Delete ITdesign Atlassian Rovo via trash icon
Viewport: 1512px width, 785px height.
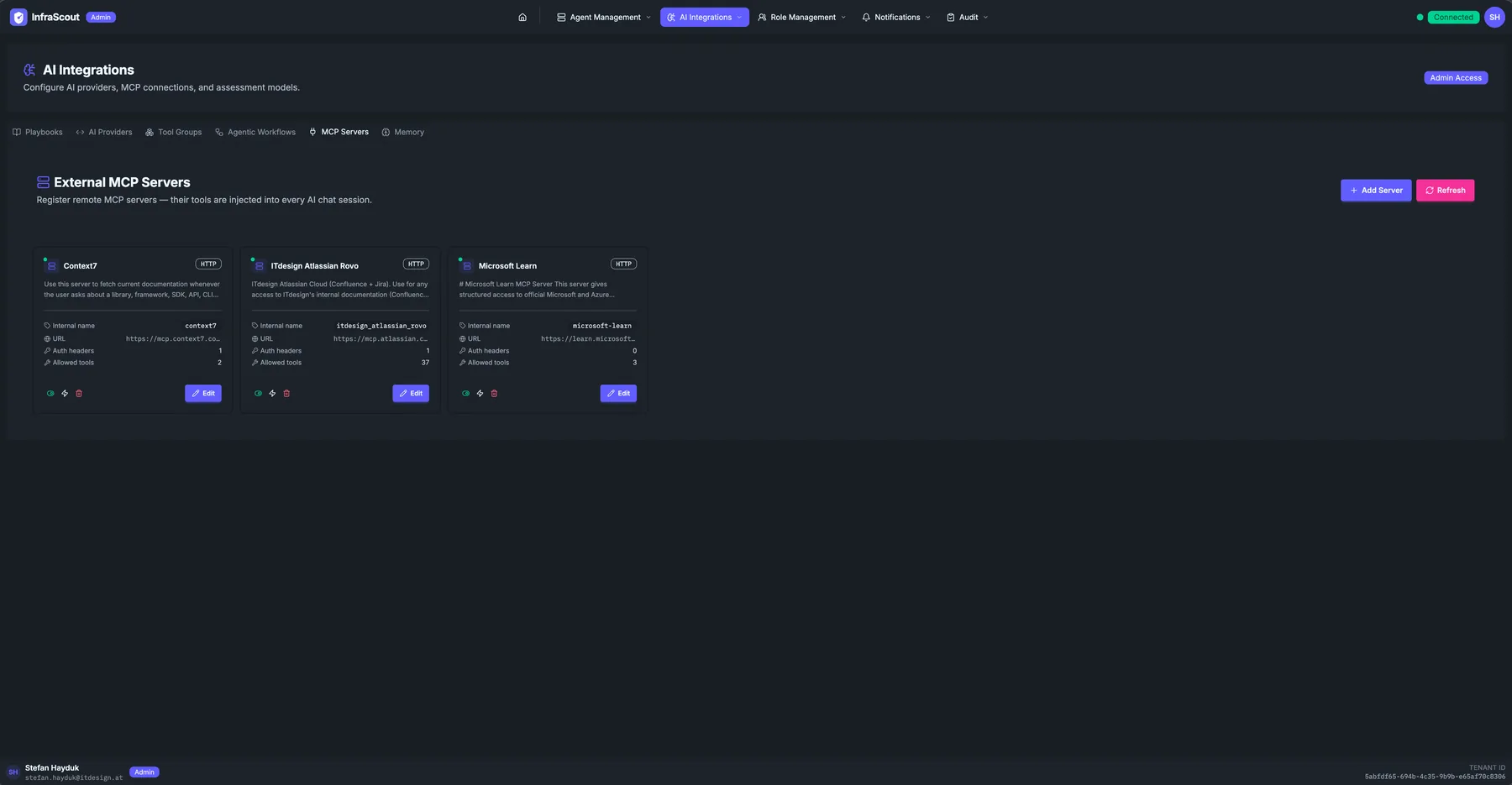[x=286, y=393]
